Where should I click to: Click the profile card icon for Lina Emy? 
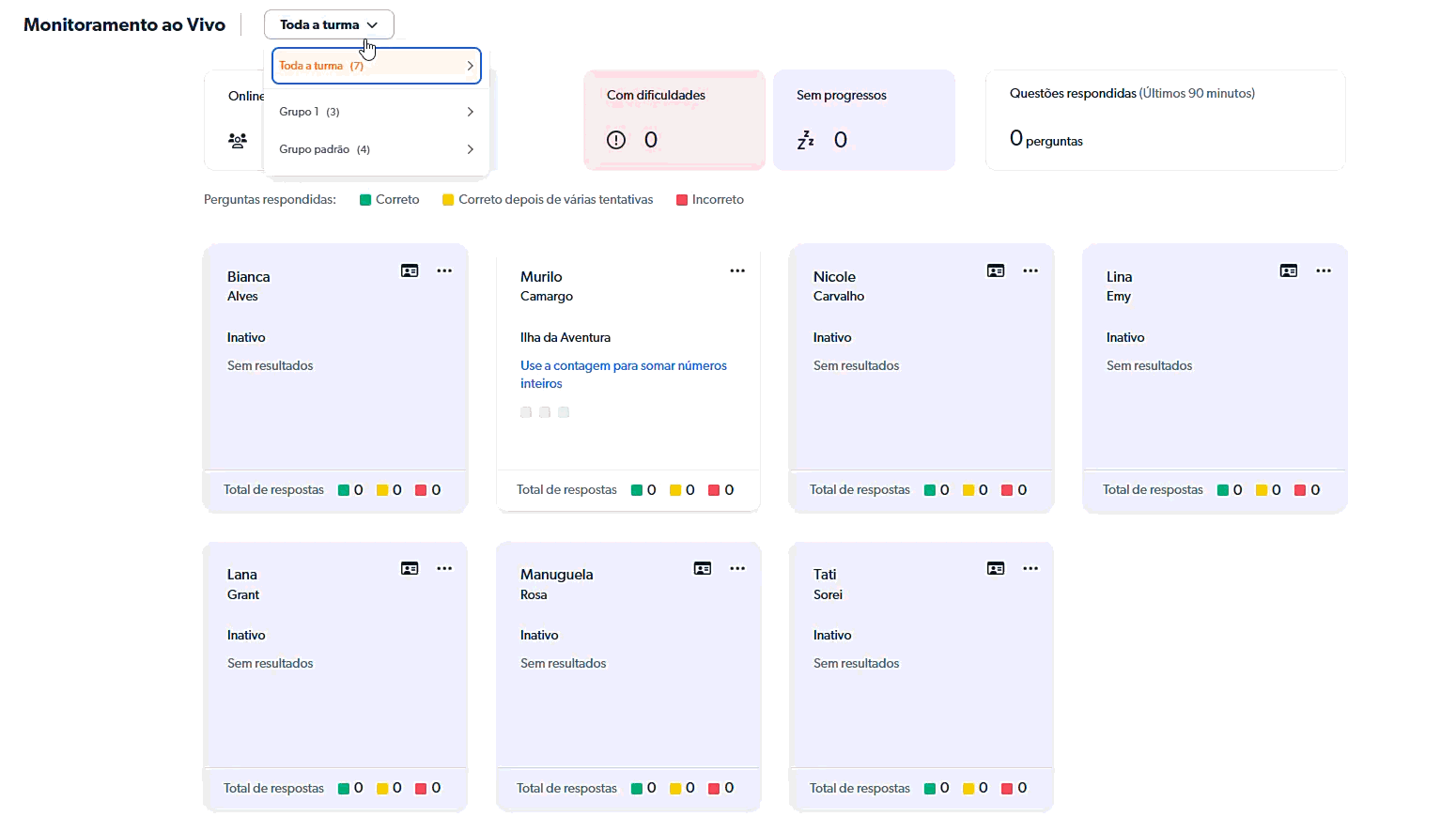click(x=1289, y=271)
